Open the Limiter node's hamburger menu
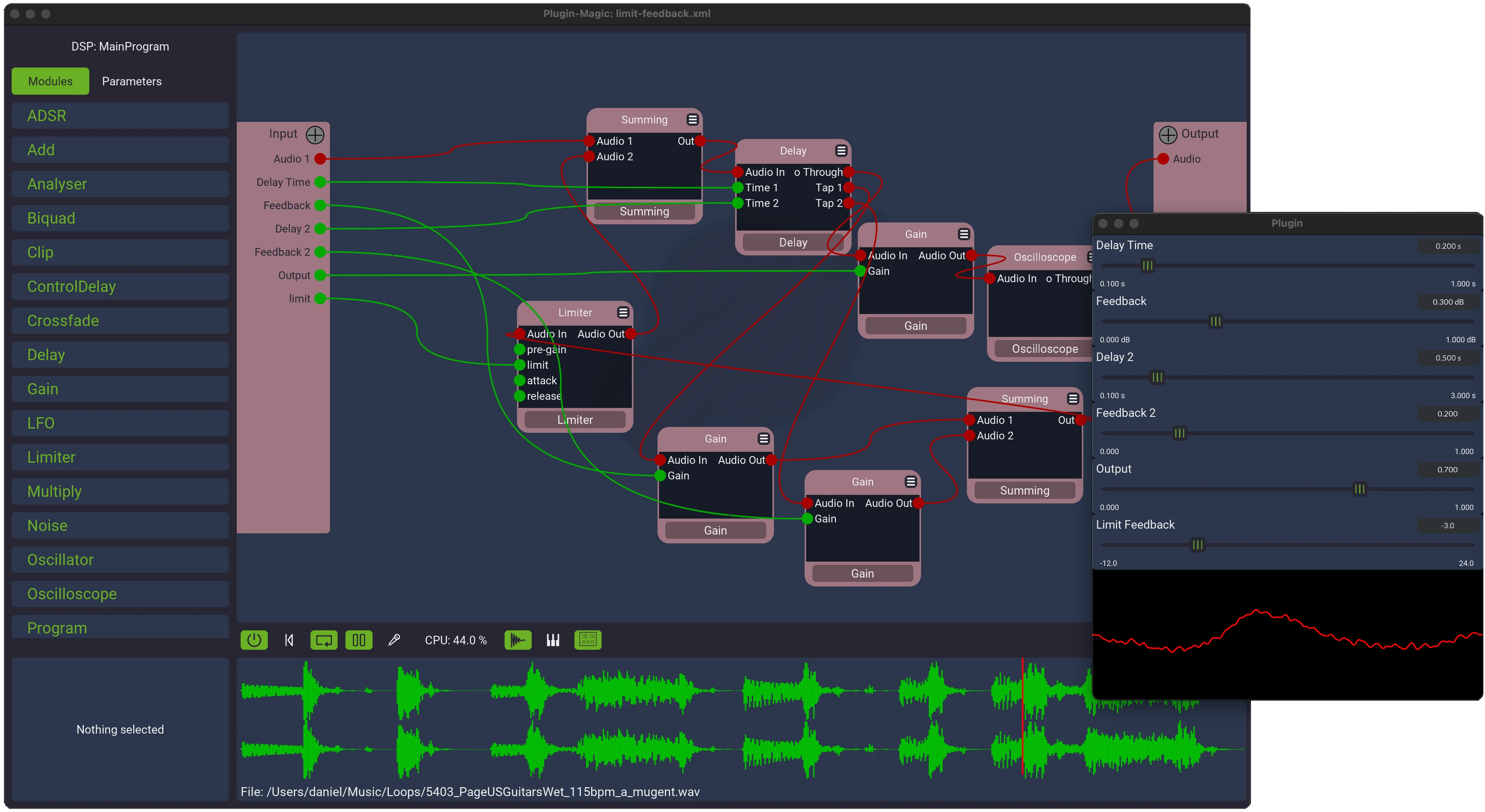 623,312
